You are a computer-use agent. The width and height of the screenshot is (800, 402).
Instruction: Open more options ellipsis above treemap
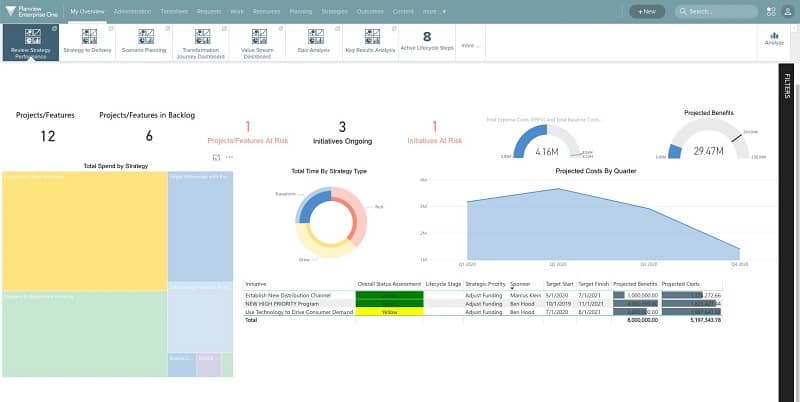point(229,157)
